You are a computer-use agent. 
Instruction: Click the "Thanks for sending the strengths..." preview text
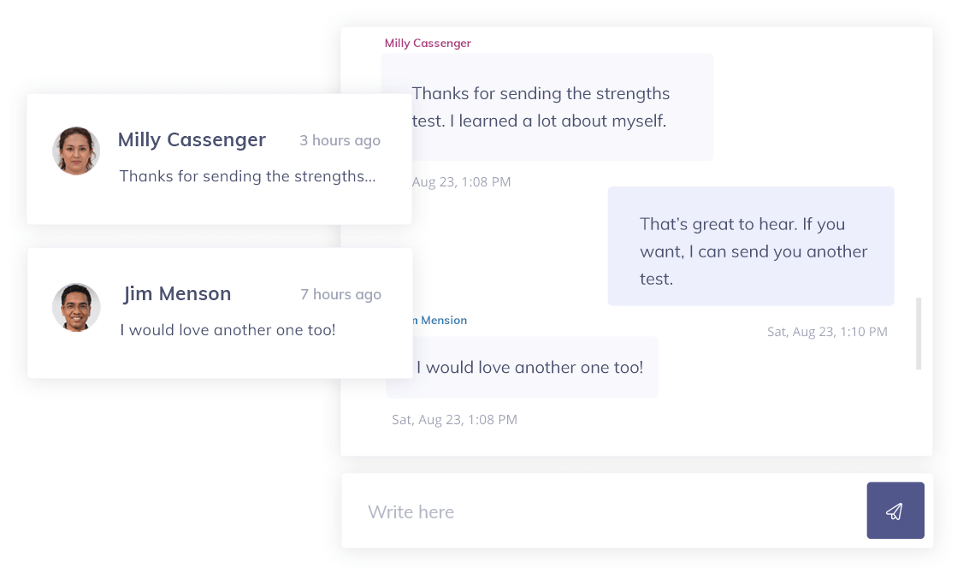[x=248, y=176]
